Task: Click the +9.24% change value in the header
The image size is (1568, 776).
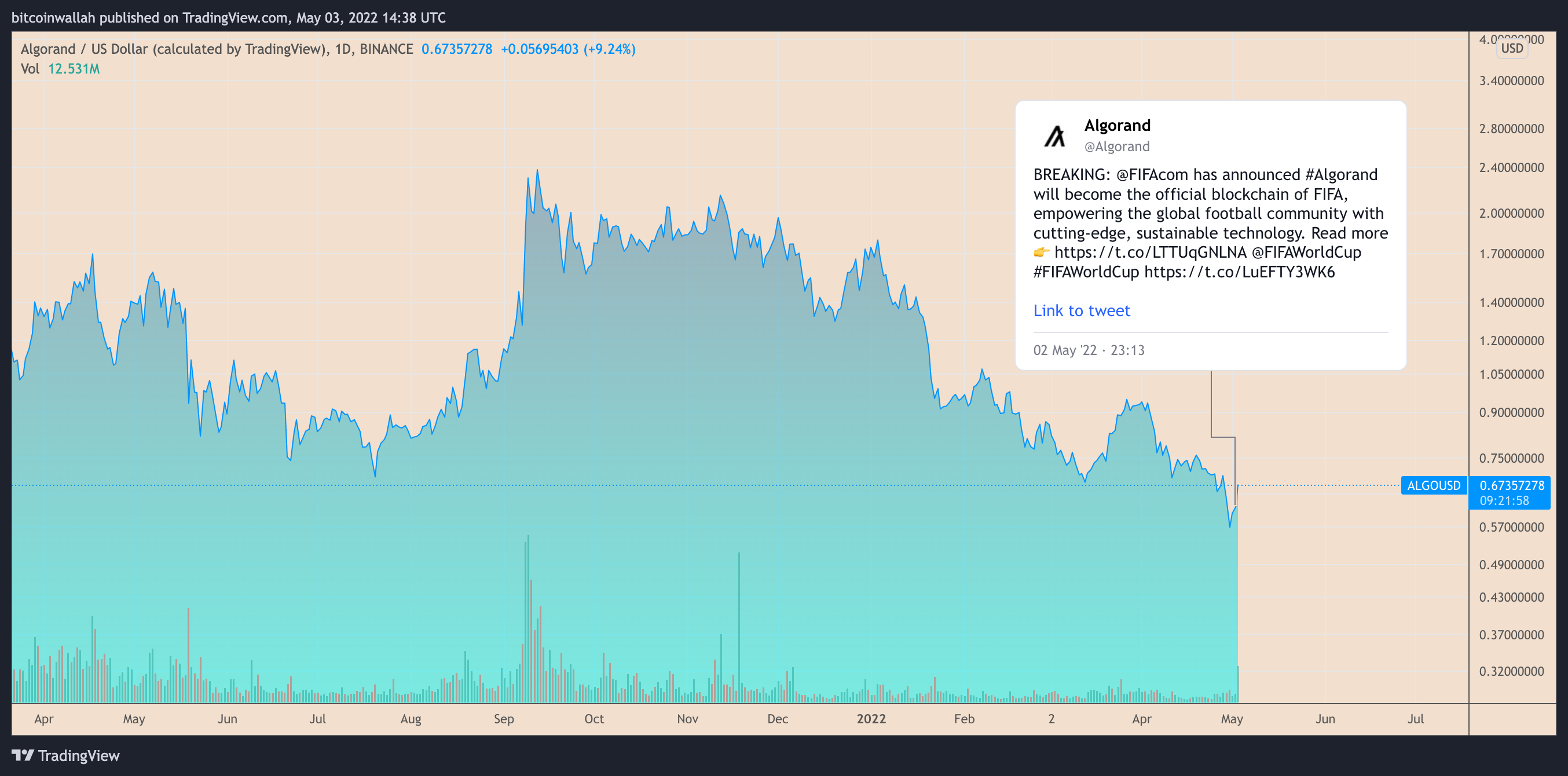Action: (x=609, y=49)
